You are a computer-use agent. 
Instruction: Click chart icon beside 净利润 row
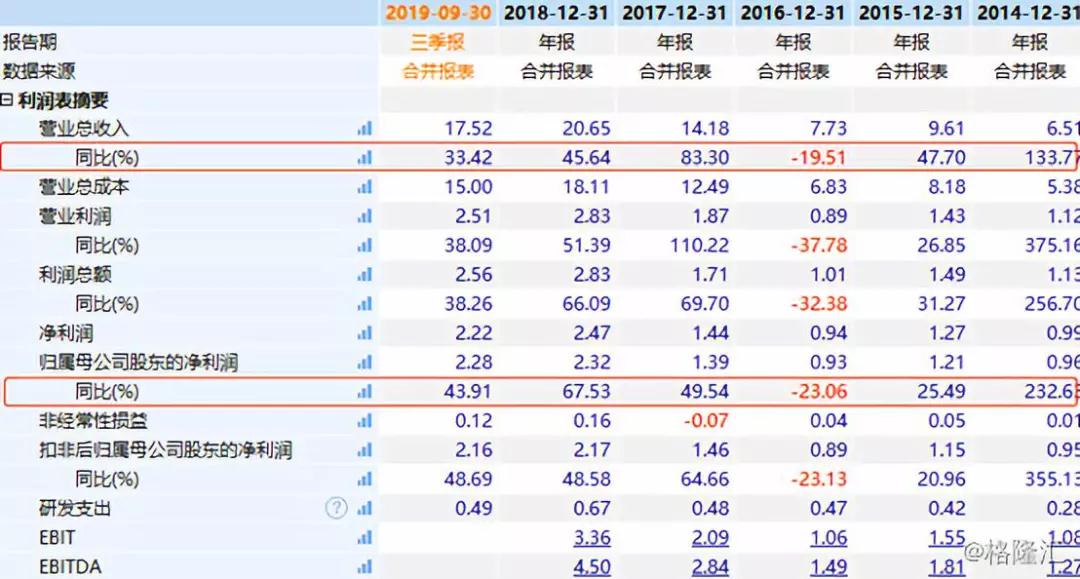(x=364, y=333)
